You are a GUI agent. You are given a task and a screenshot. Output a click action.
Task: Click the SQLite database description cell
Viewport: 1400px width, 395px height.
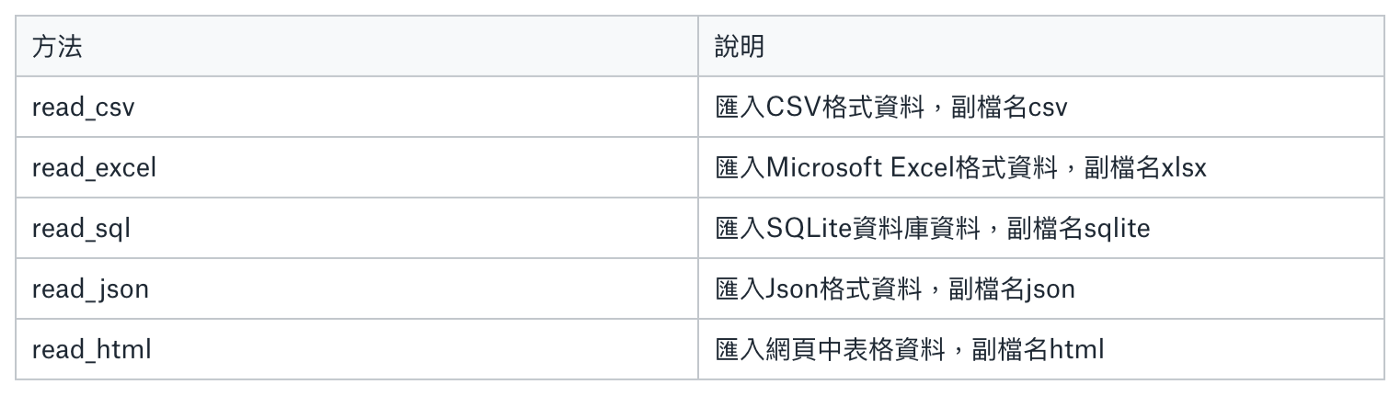(x=1041, y=228)
